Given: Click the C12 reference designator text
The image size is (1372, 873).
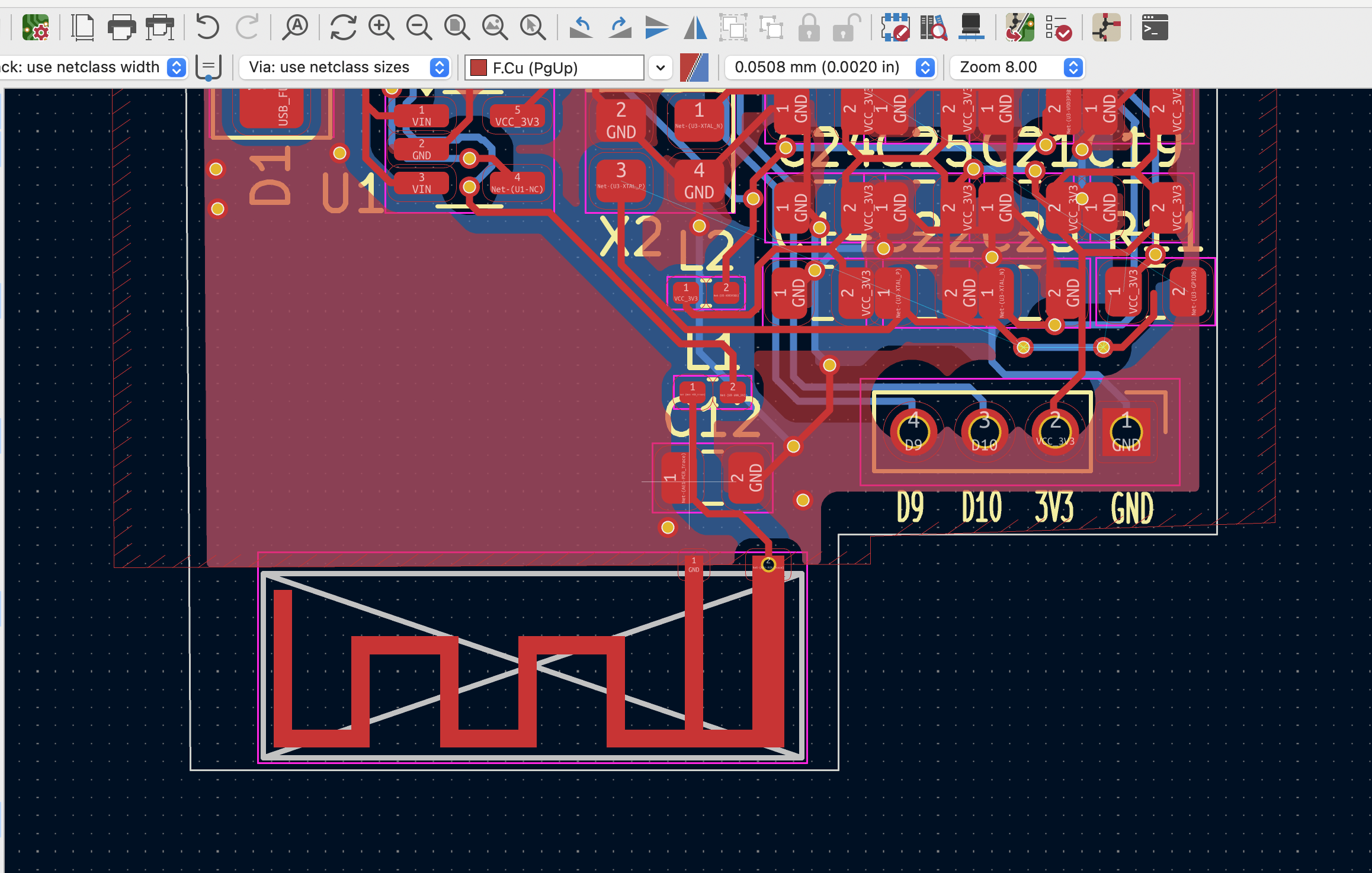Looking at the screenshot, I should click(713, 418).
